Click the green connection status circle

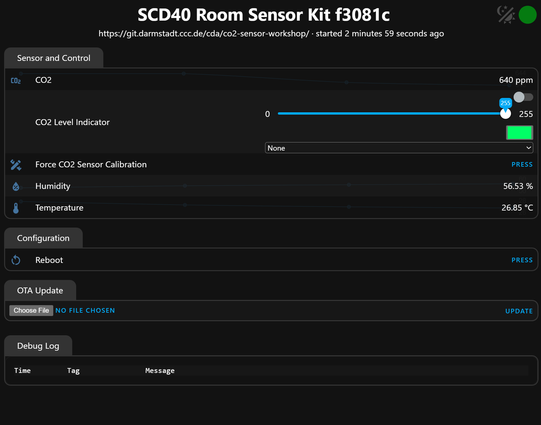(x=528, y=15)
